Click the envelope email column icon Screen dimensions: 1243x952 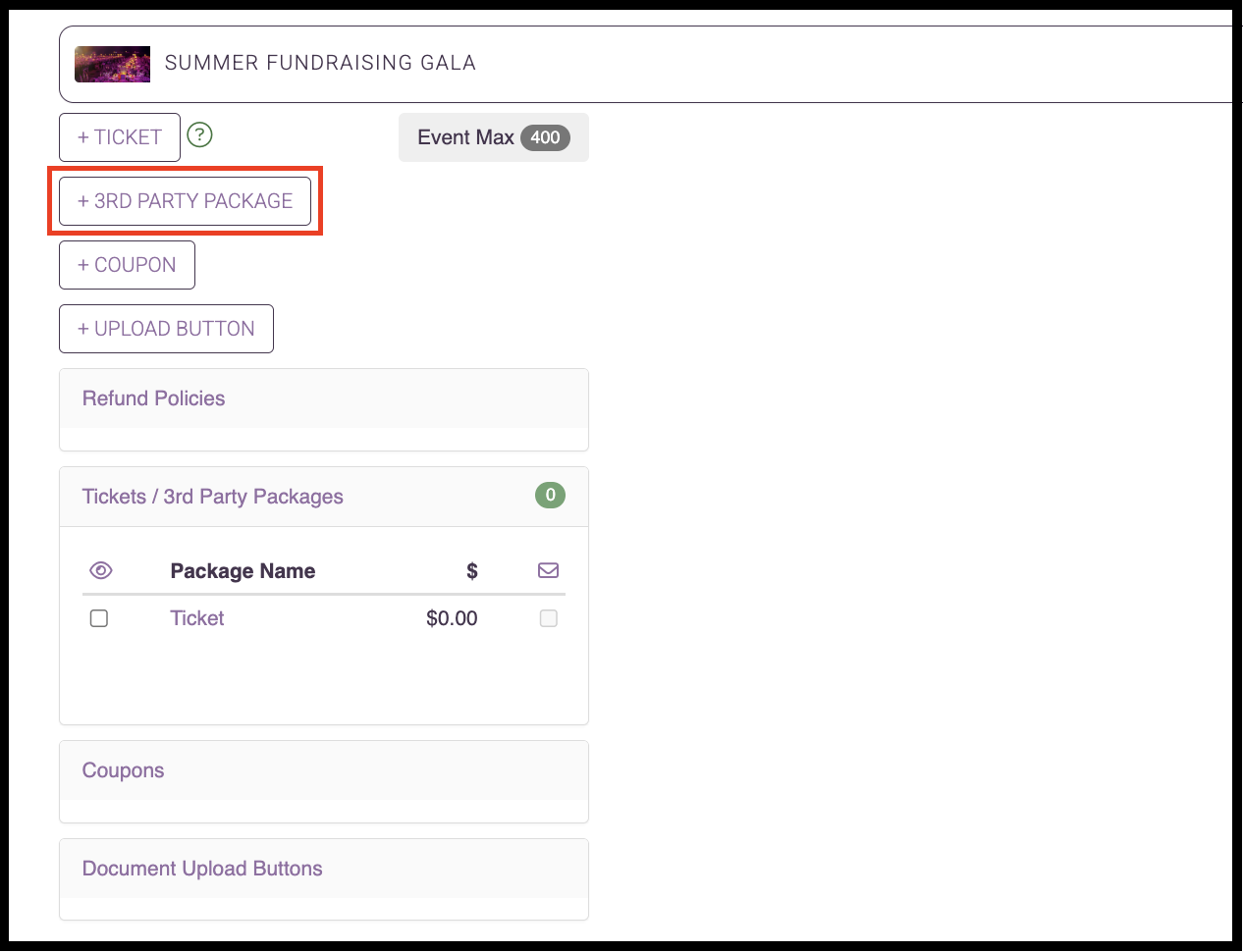point(548,570)
